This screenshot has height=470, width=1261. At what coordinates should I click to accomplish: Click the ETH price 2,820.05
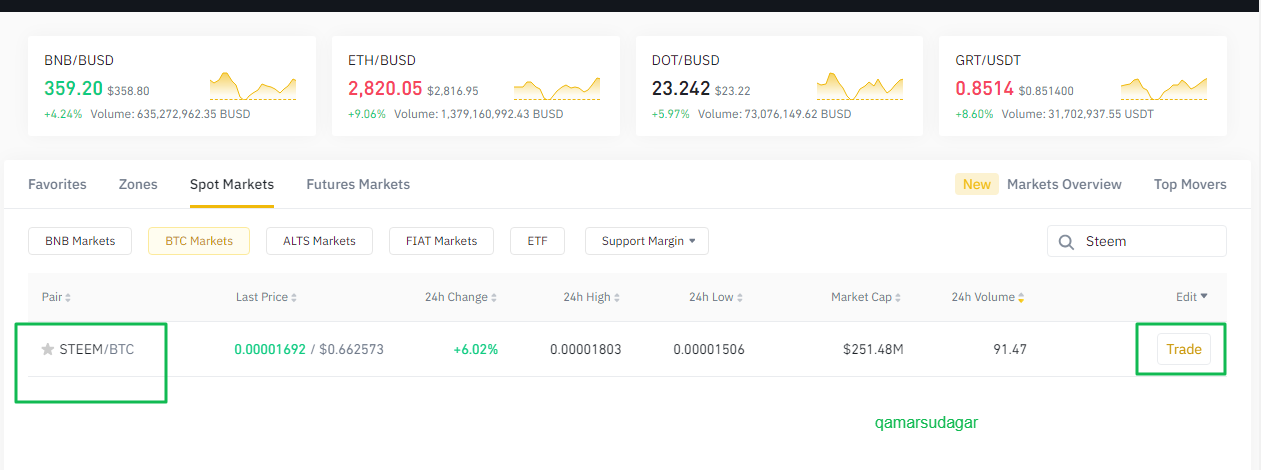[x=385, y=89]
